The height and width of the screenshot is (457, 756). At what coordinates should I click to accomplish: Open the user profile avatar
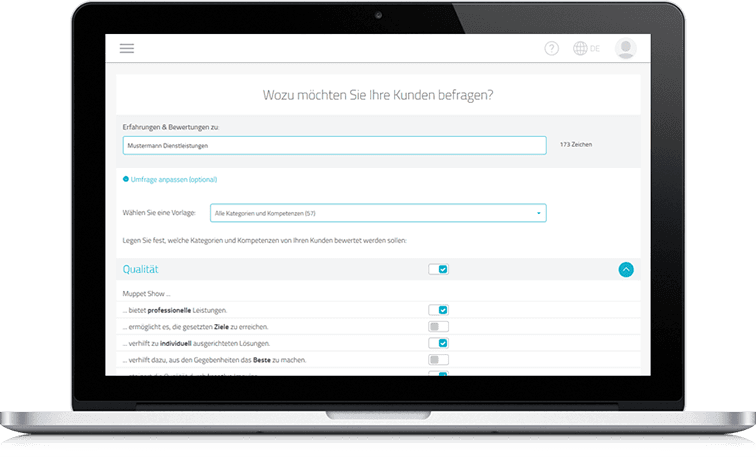pos(625,49)
